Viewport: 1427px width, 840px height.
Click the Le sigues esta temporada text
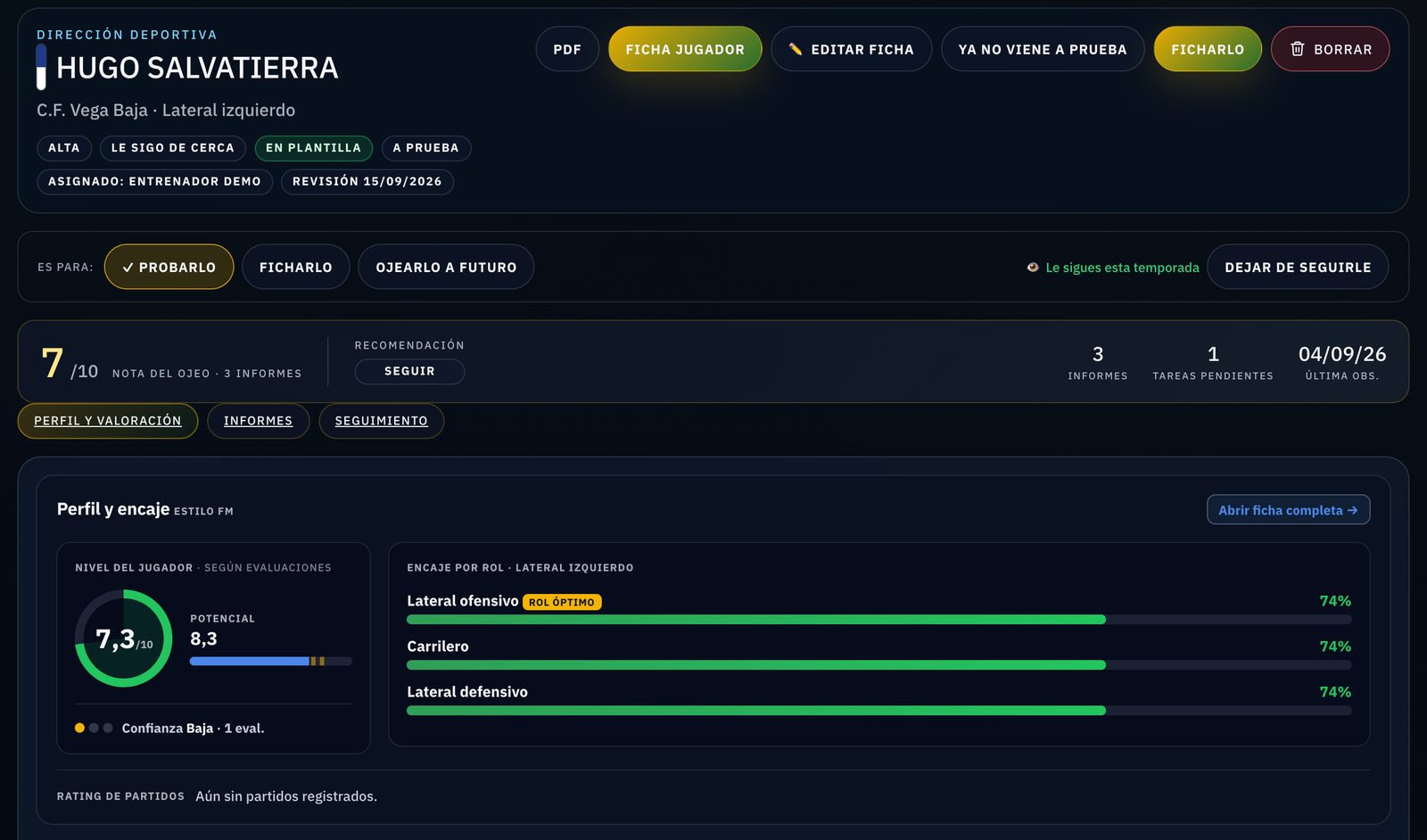tap(1122, 268)
